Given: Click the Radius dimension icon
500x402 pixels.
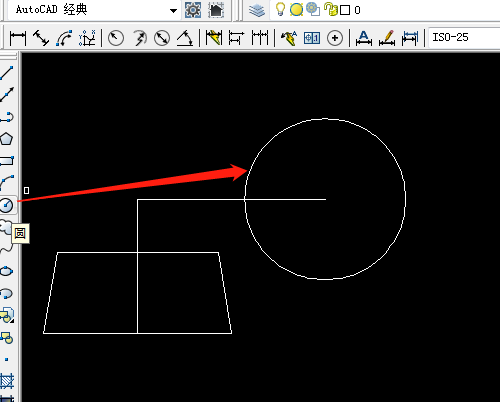Looking at the screenshot, I should point(116,38).
